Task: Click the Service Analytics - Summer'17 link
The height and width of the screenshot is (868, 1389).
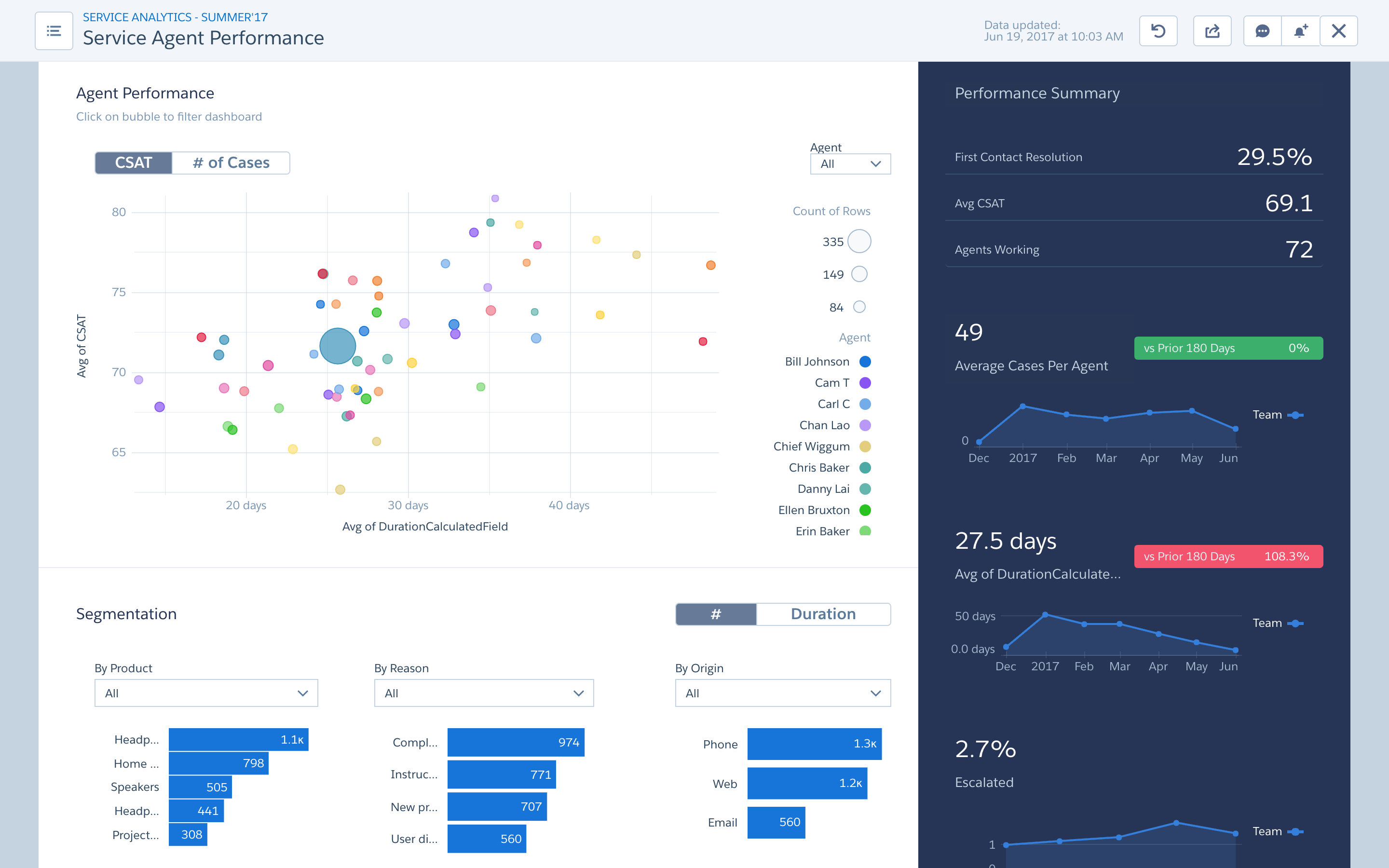Action: click(x=175, y=17)
